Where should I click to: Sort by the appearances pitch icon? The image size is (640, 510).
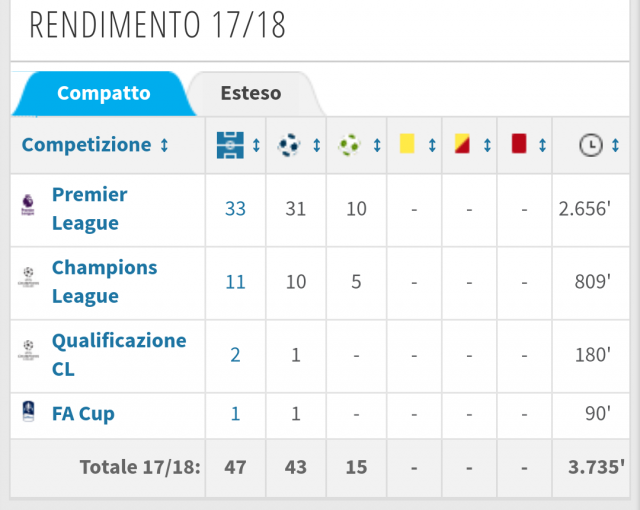[230, 145]
